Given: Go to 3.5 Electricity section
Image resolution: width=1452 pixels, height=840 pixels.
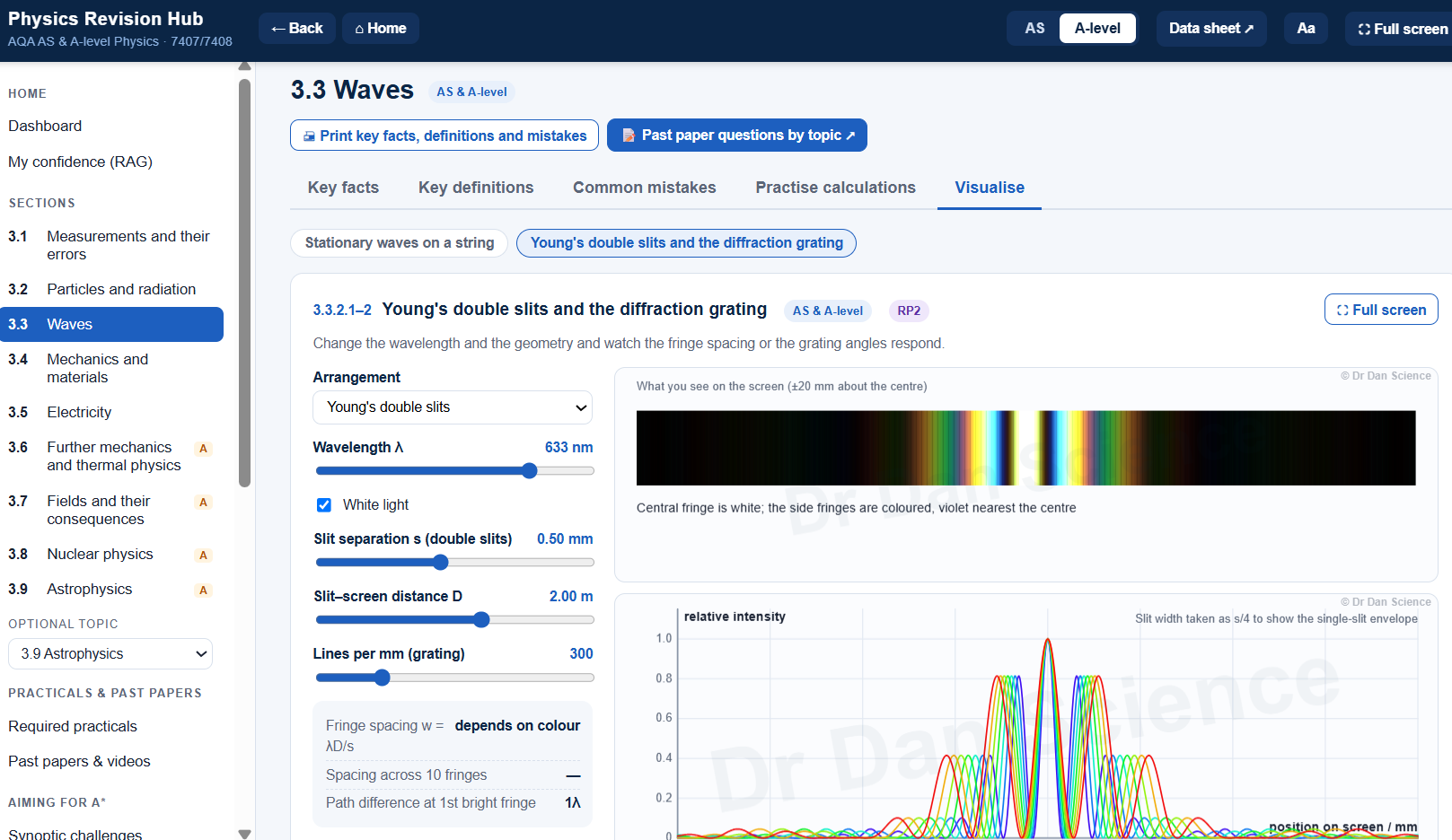Looking at the screenshot, I should click(x=111, y=412).
